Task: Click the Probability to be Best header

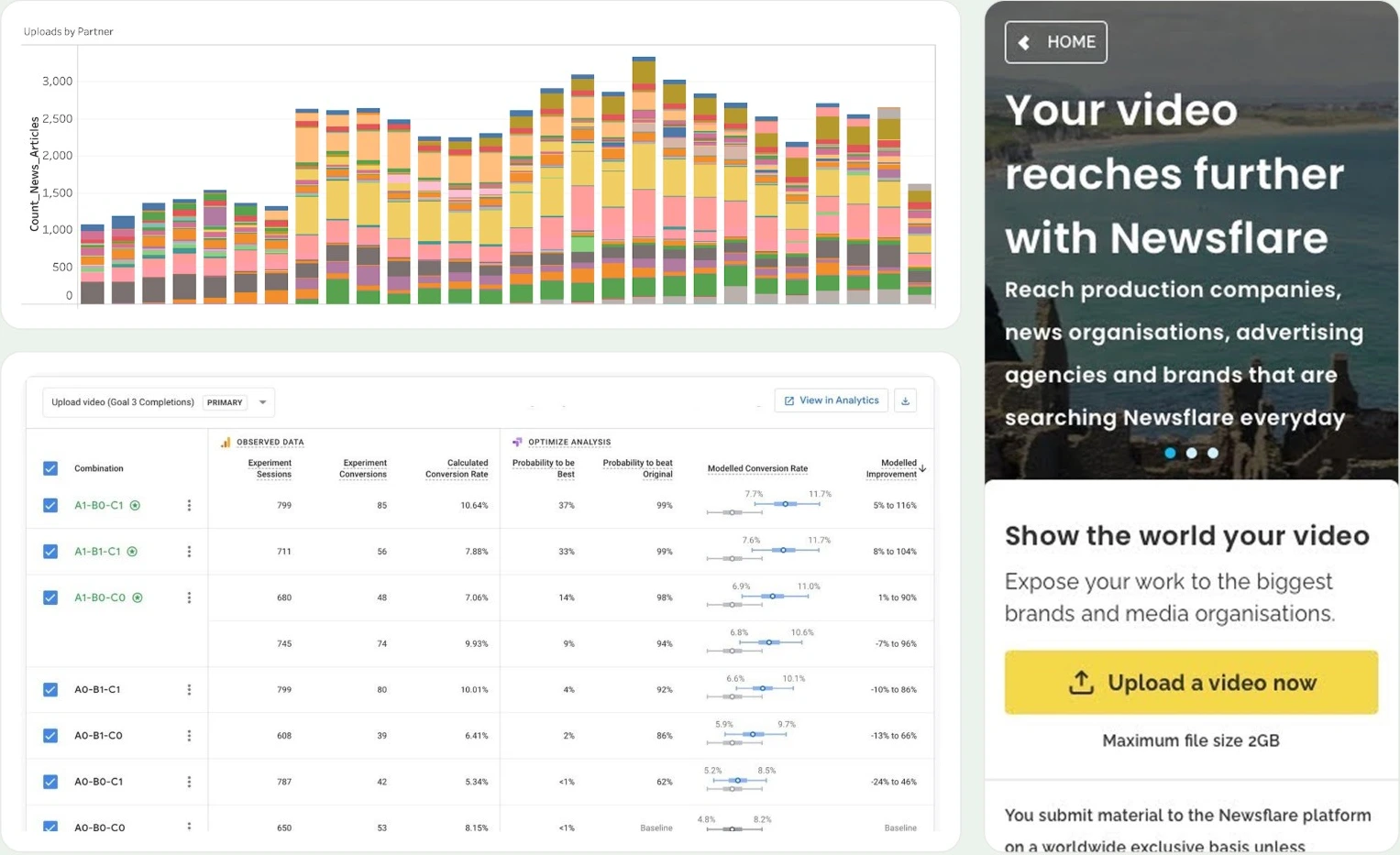Action: (x=543, y=468)
